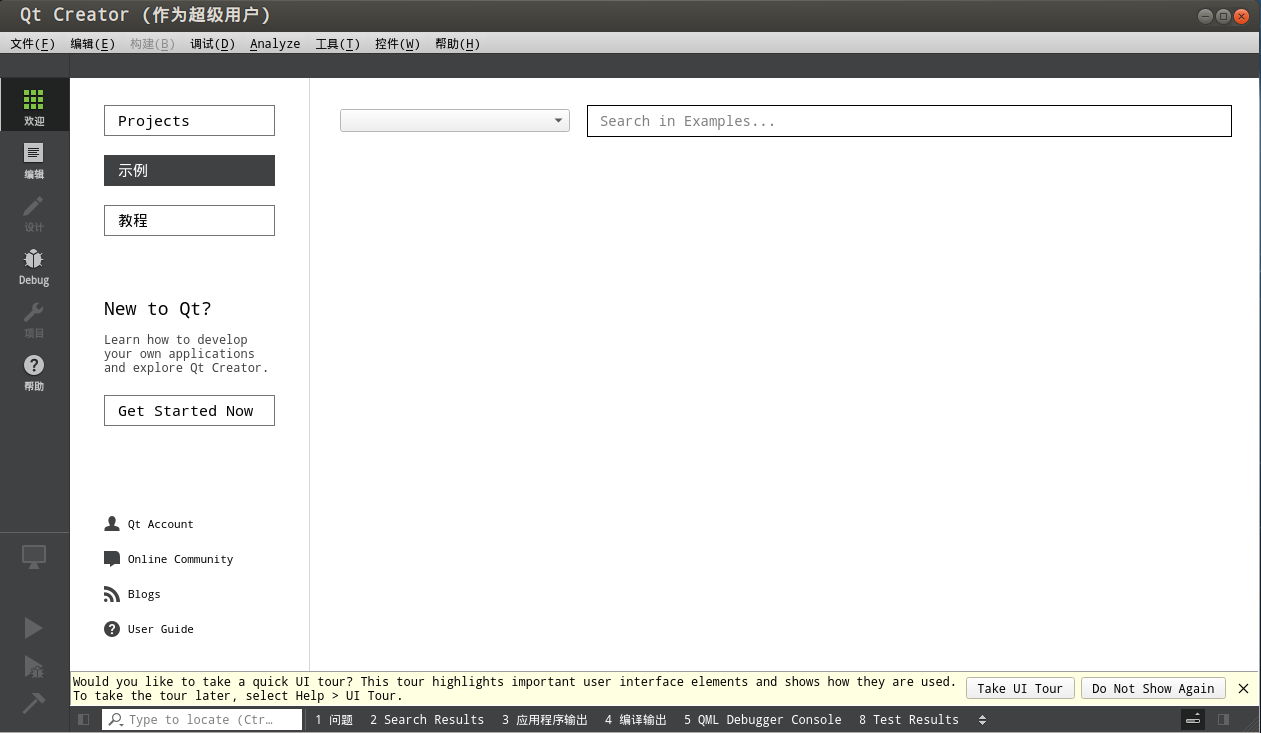Open the examples Qt version dropdown
Image resolution: width=1261 pixels, height=733 pixels.
[x=455, y=121]
